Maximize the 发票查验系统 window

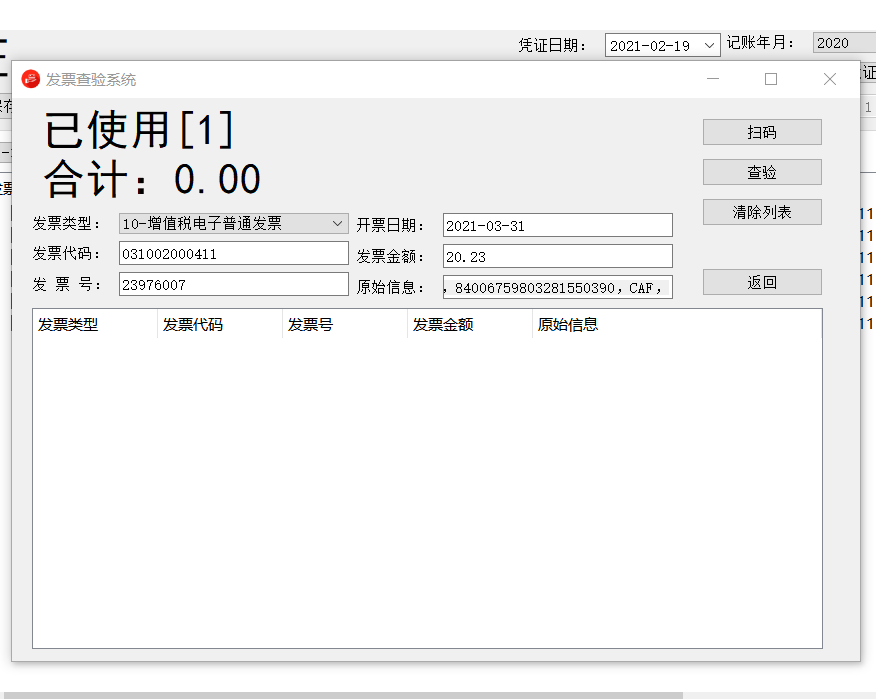[771, 79]
